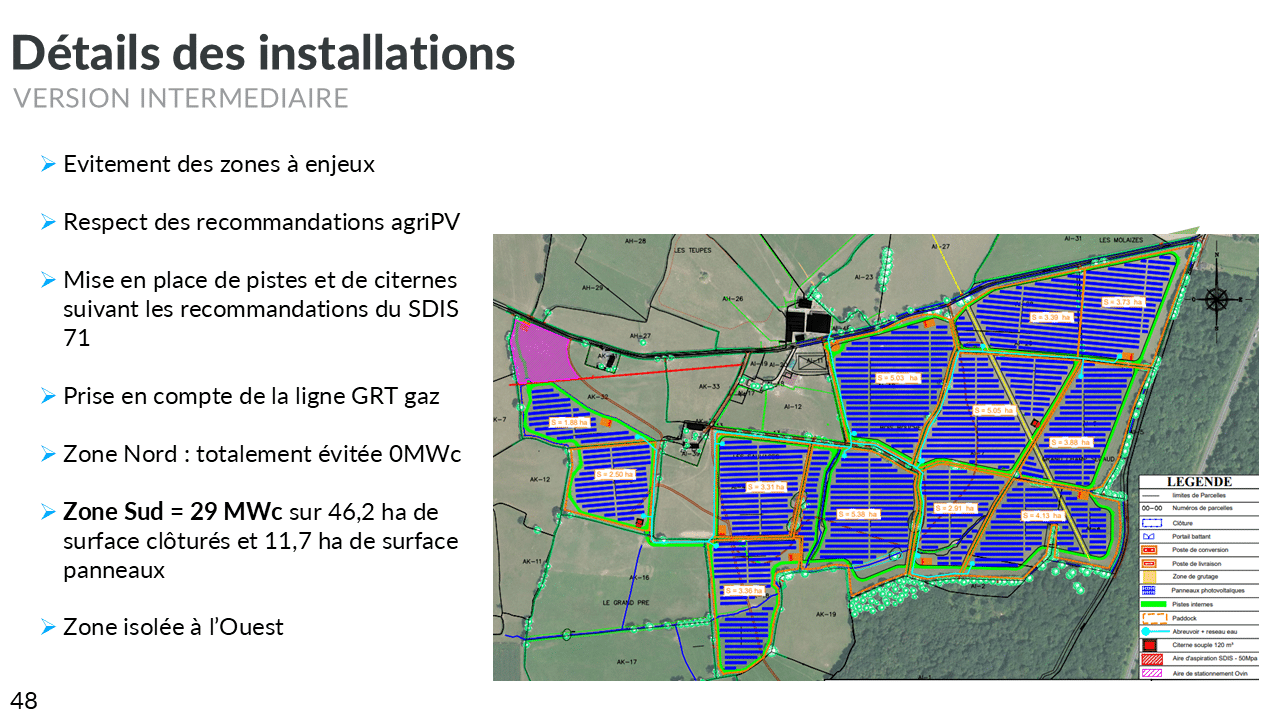
Task: Click the Poste de livraison legend icon
Action: 1149,563
